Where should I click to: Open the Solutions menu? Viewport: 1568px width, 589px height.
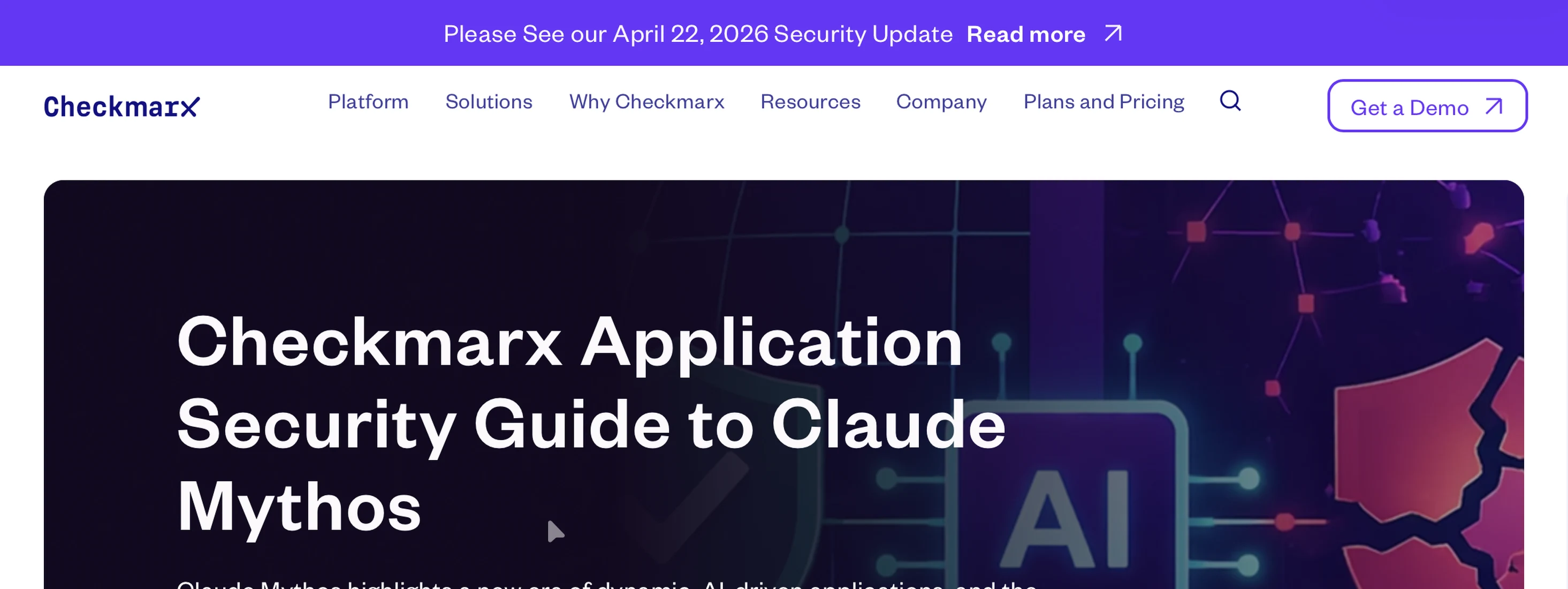point(489,102)
